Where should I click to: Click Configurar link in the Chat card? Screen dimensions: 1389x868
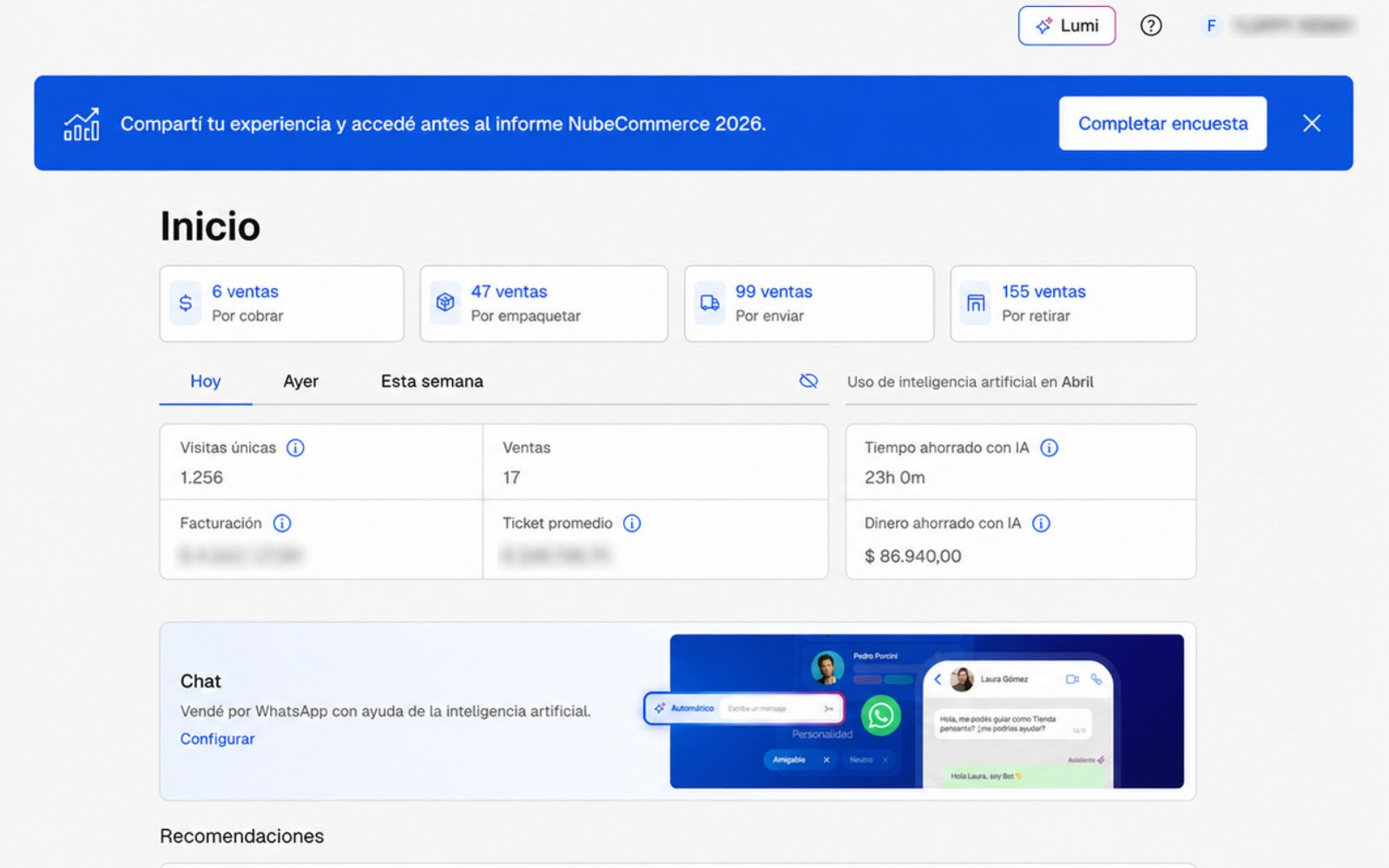217,739
